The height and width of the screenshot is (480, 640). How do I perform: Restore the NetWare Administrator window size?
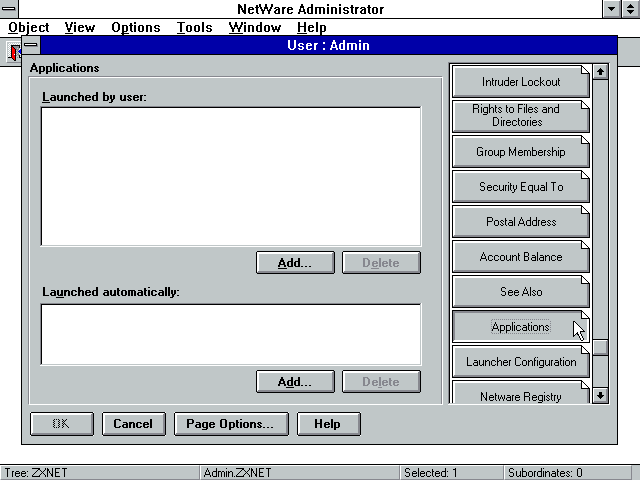click(x=631, y=9)
